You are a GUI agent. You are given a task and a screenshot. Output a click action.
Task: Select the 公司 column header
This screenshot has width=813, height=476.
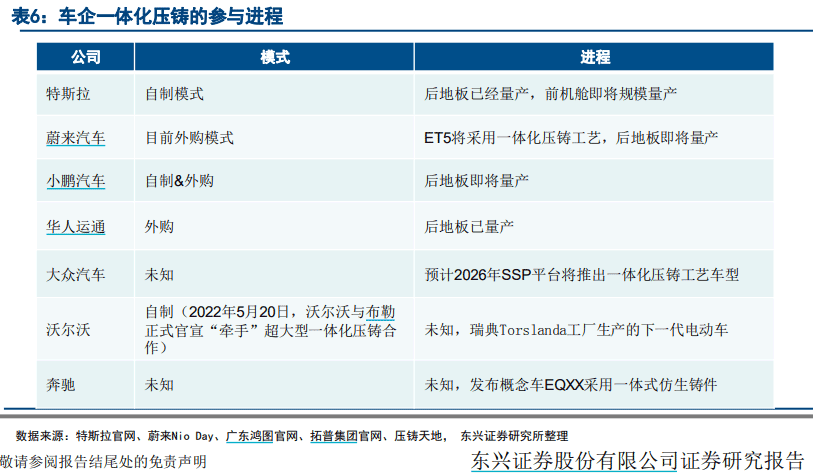click(x=86, y=57)
